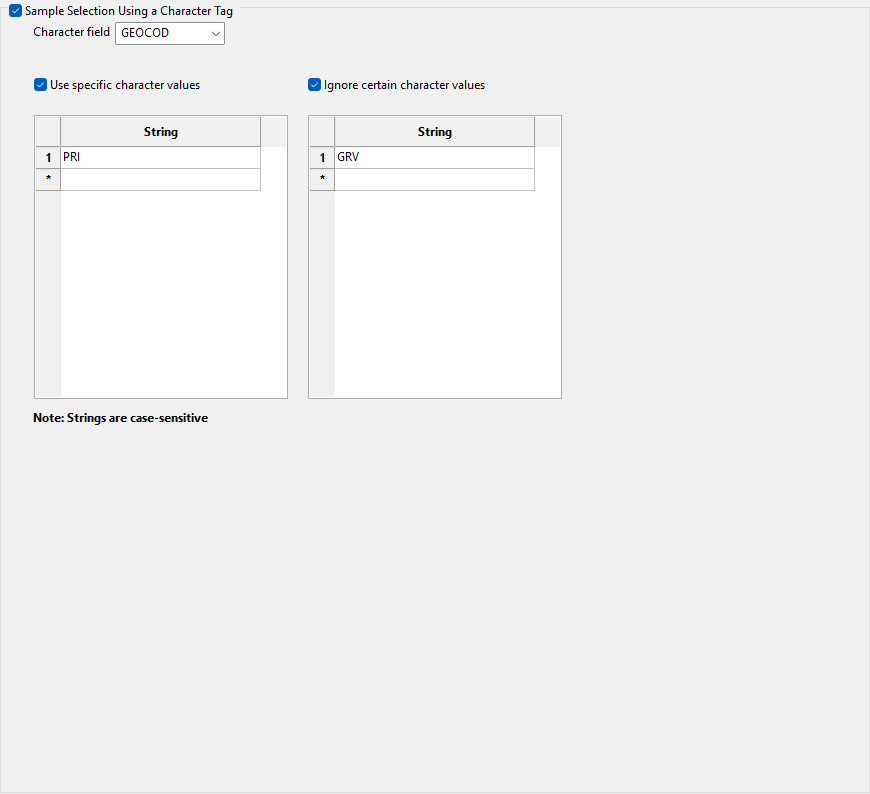This screenshot has height=794, width=870.
Task: Select the GRV cell in ignore values table
Action: click(x=434, y=158)
